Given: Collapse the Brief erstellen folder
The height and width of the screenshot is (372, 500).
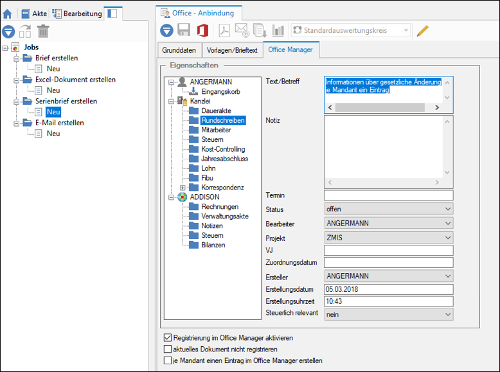Looking at the screenshot, I should tap(16, 59).
